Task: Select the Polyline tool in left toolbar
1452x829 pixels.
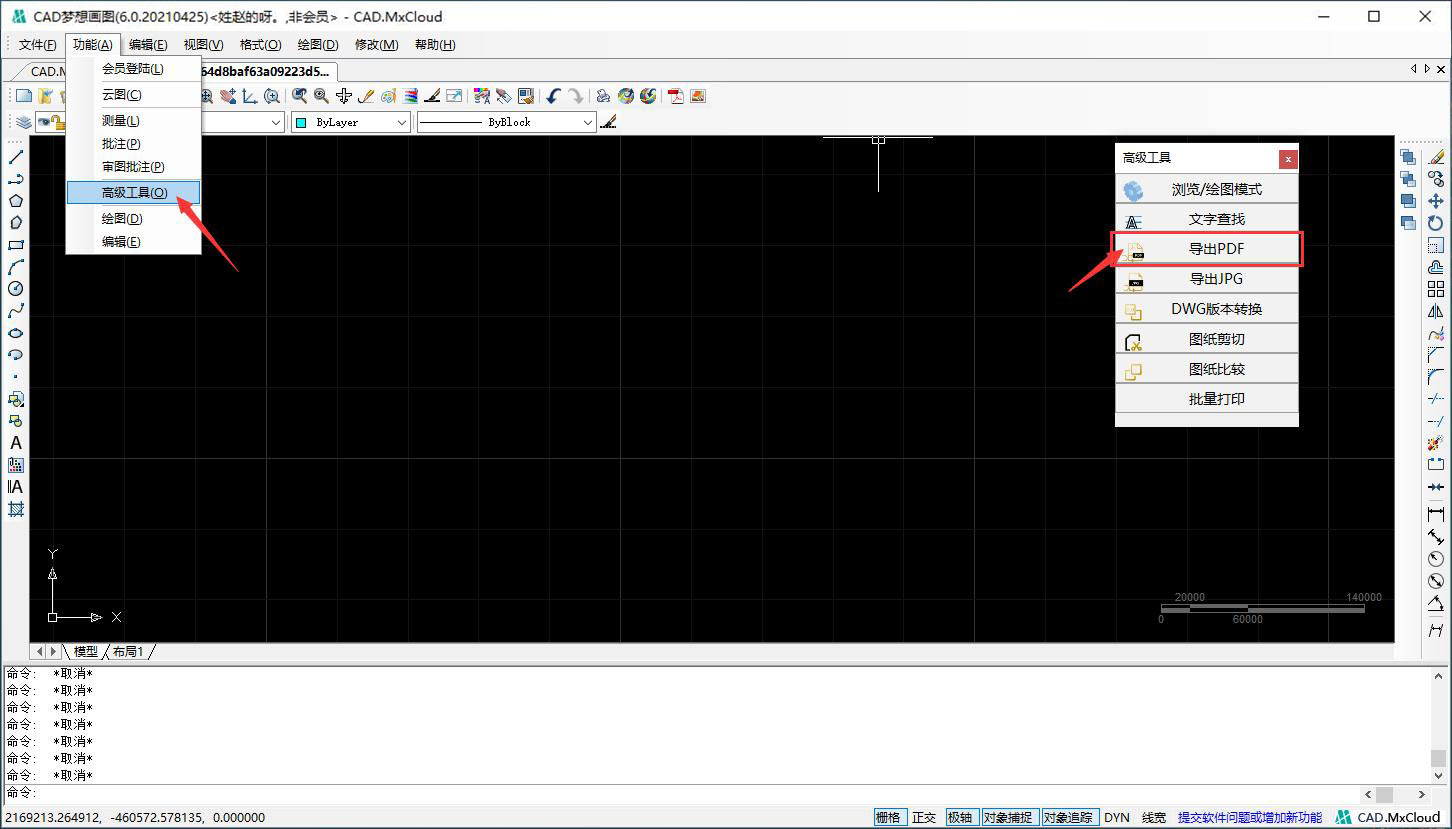Action: [x=16, y=179]
